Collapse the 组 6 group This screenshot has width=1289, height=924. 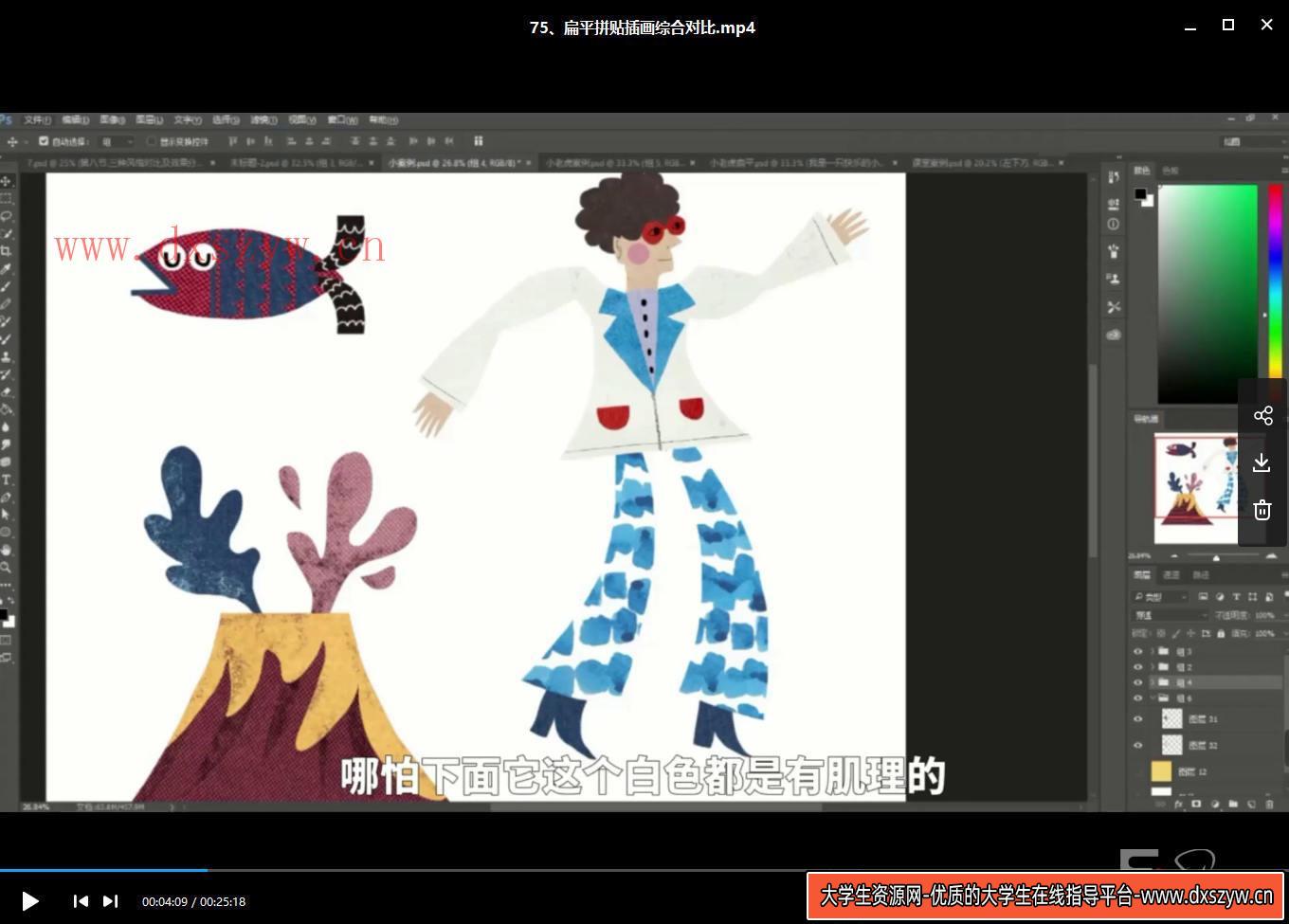point(1153,698)
